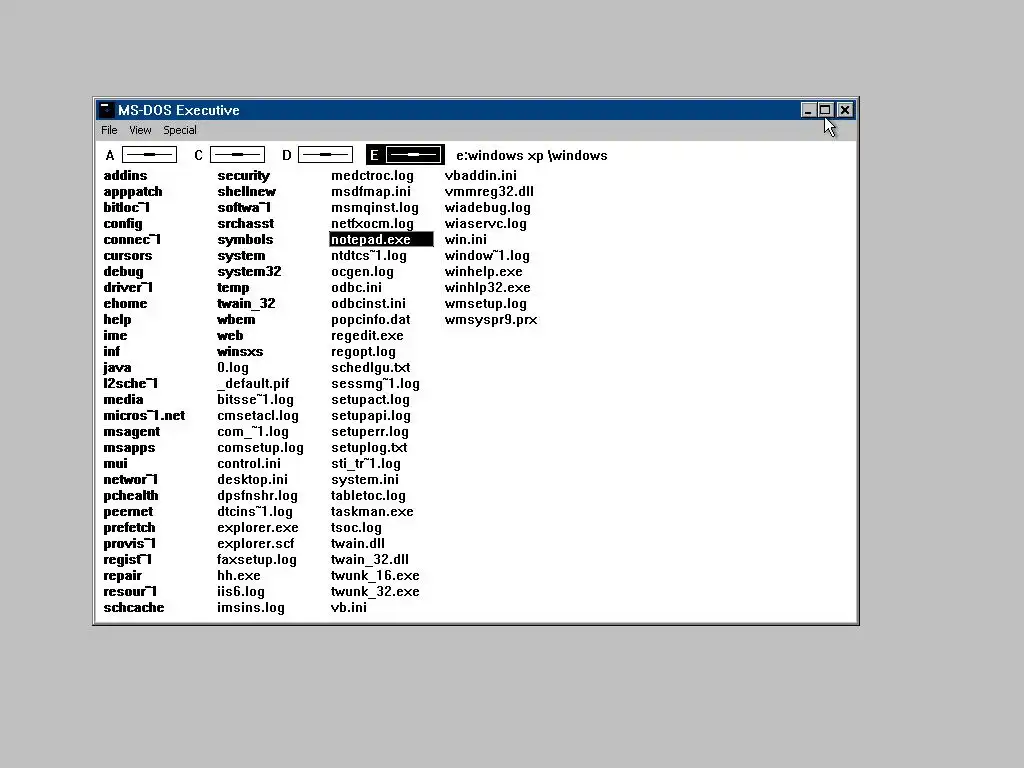Minimize the MS-DOS Executive window
The height and width of the screenshot is (768, 1024).
pyautogui.click(x=808, y=110)
